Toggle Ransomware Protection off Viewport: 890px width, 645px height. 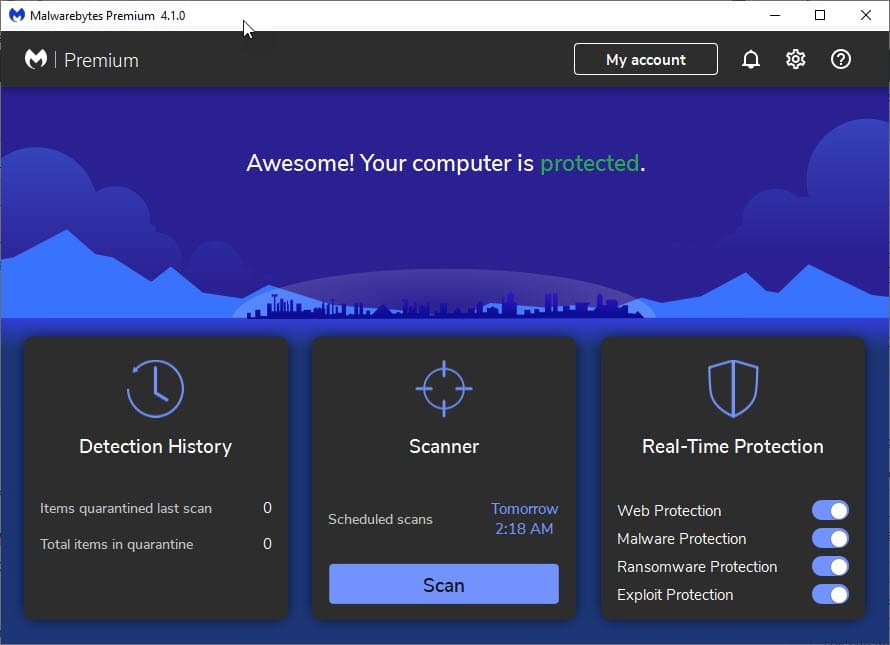(x=830, y=567)
